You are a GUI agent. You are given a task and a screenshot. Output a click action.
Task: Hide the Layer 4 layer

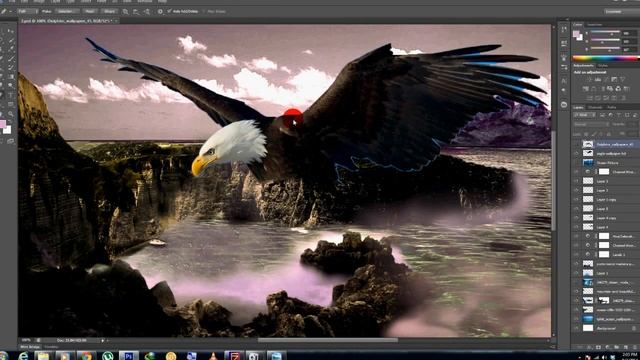(576, 227)
